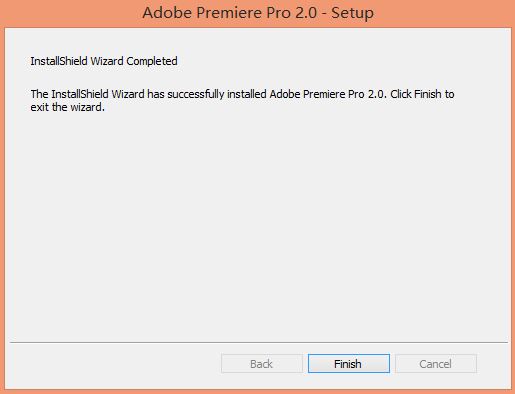Click the word 'Completed' in the heading
The image size is (515, 394).
152,61
